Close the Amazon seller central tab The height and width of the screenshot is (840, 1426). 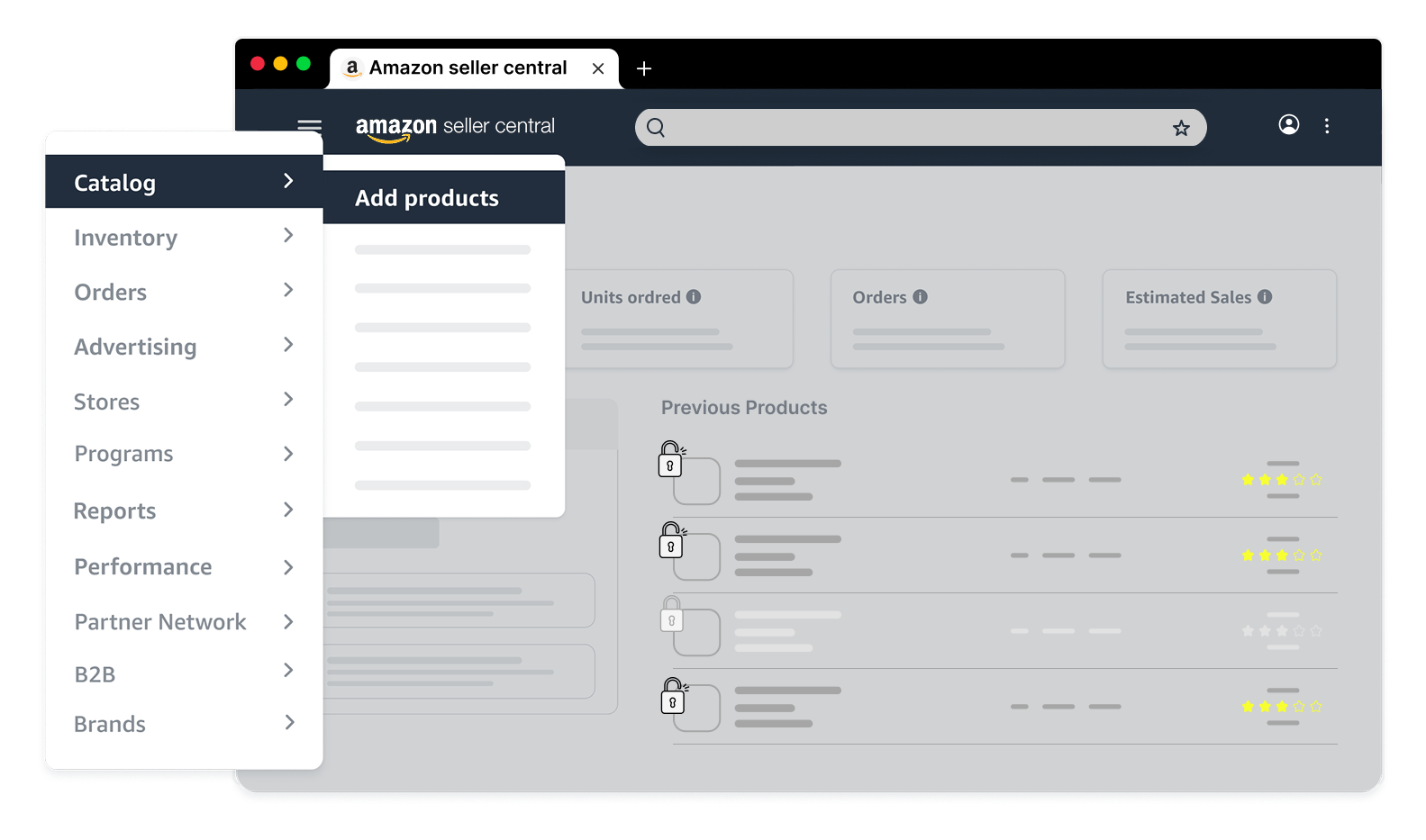[x=598, y=68]
